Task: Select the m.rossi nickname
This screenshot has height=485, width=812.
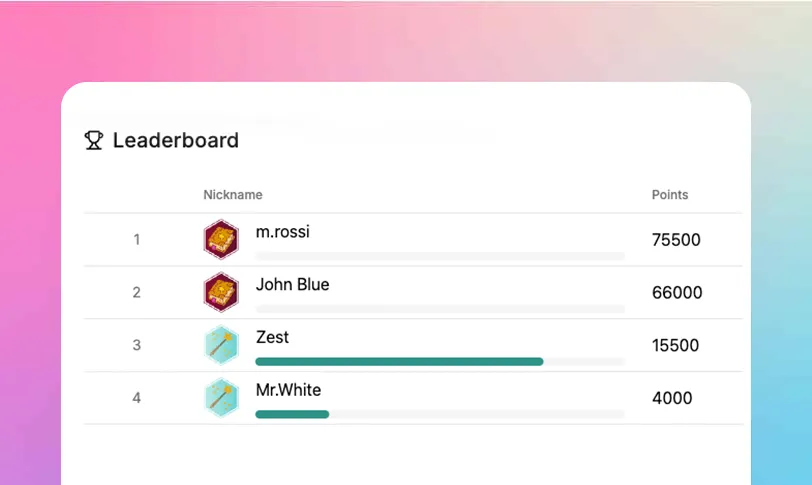Action: pyautogui.click(x=283, y=232)
